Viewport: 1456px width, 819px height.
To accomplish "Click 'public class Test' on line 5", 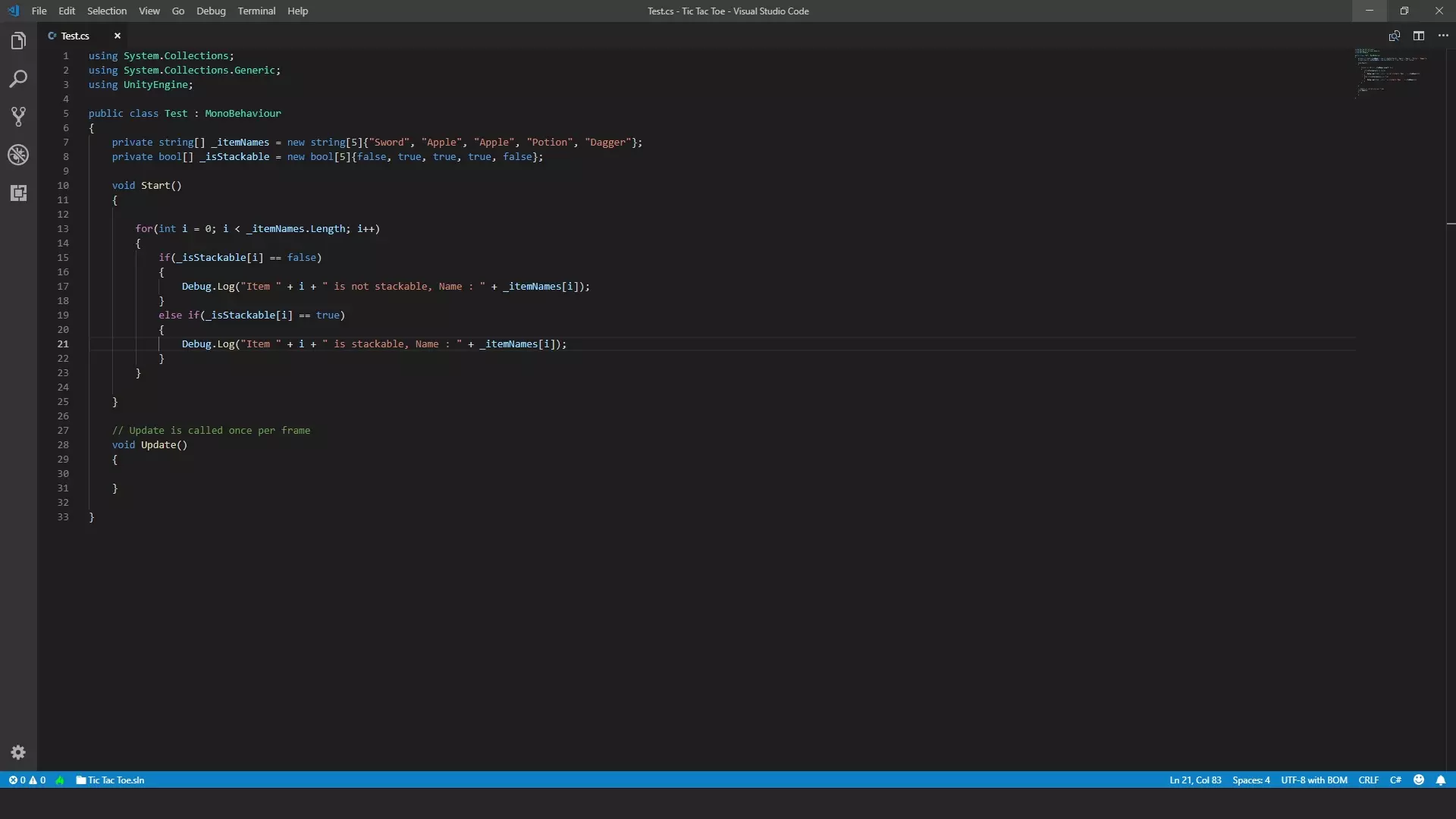I will [x=138, y=113].
